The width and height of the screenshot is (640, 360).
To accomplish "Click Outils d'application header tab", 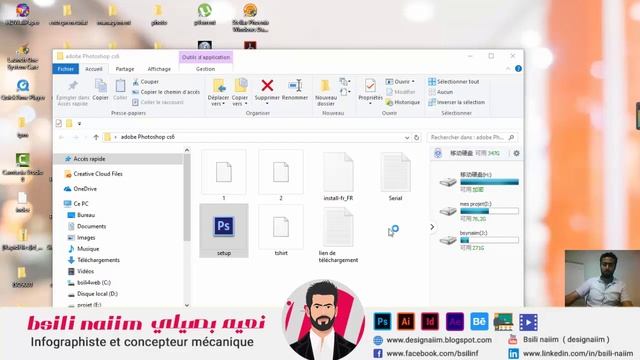I will [206, 57].
